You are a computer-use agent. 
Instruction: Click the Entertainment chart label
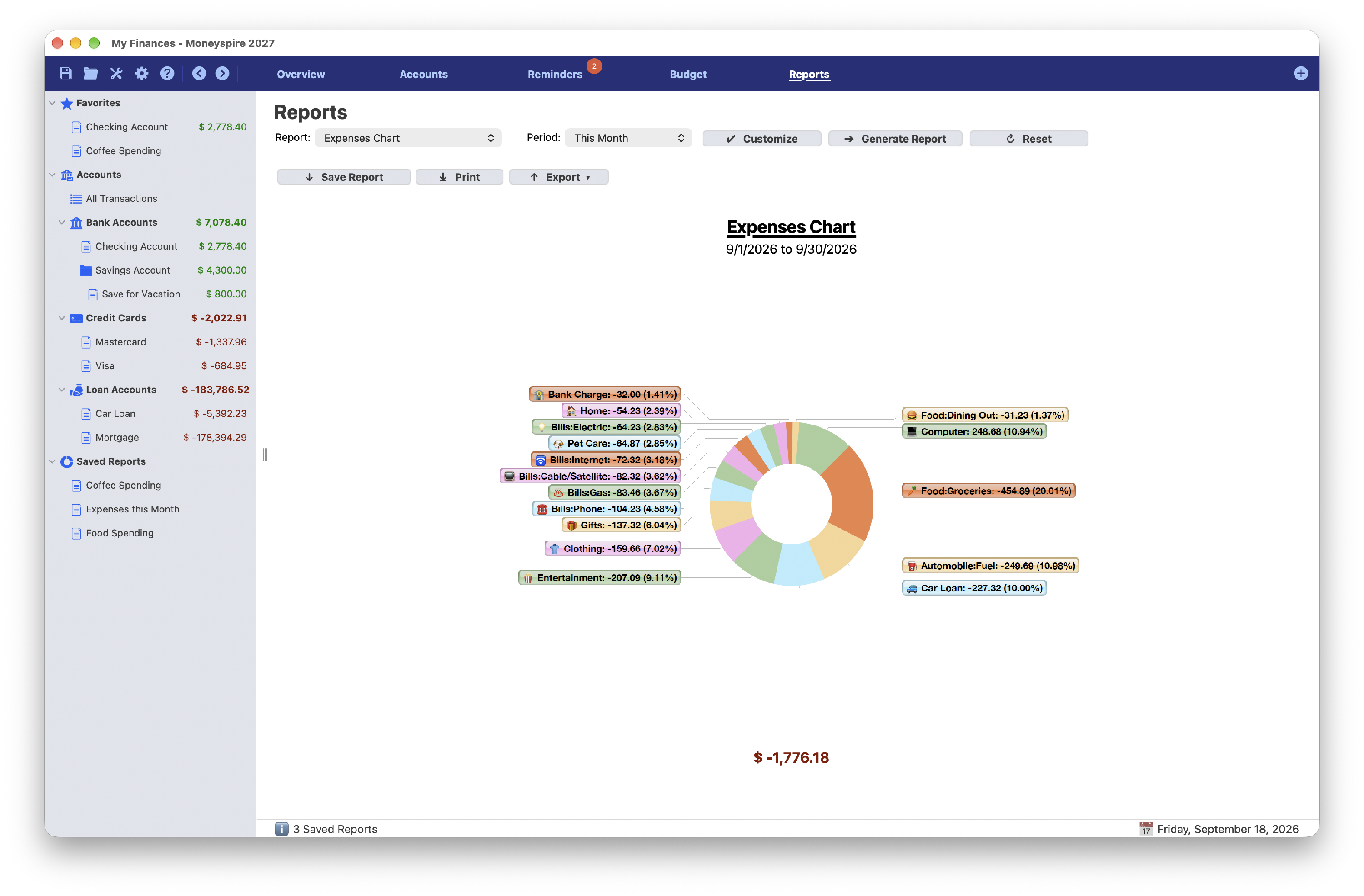coord(599,577)
